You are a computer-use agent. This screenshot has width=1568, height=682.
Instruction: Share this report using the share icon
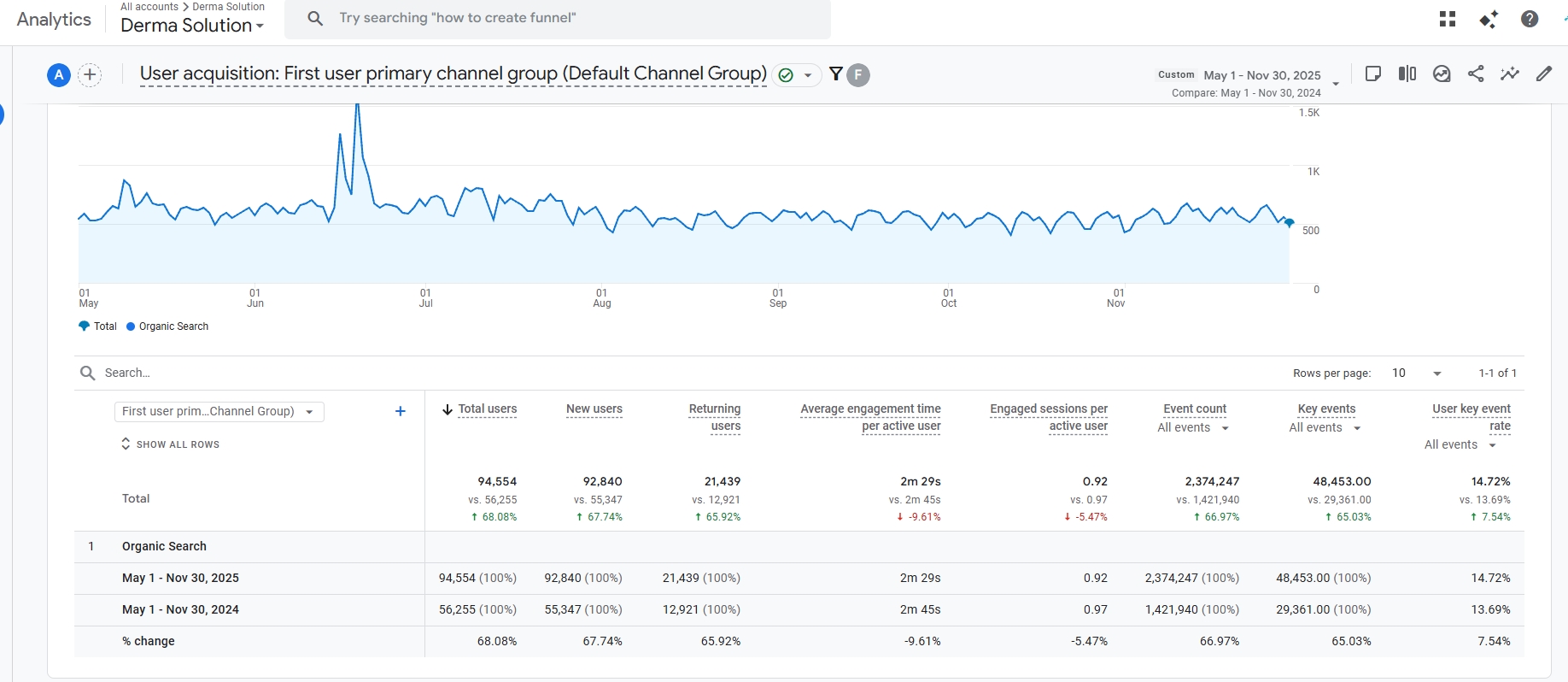point(1476,73)
